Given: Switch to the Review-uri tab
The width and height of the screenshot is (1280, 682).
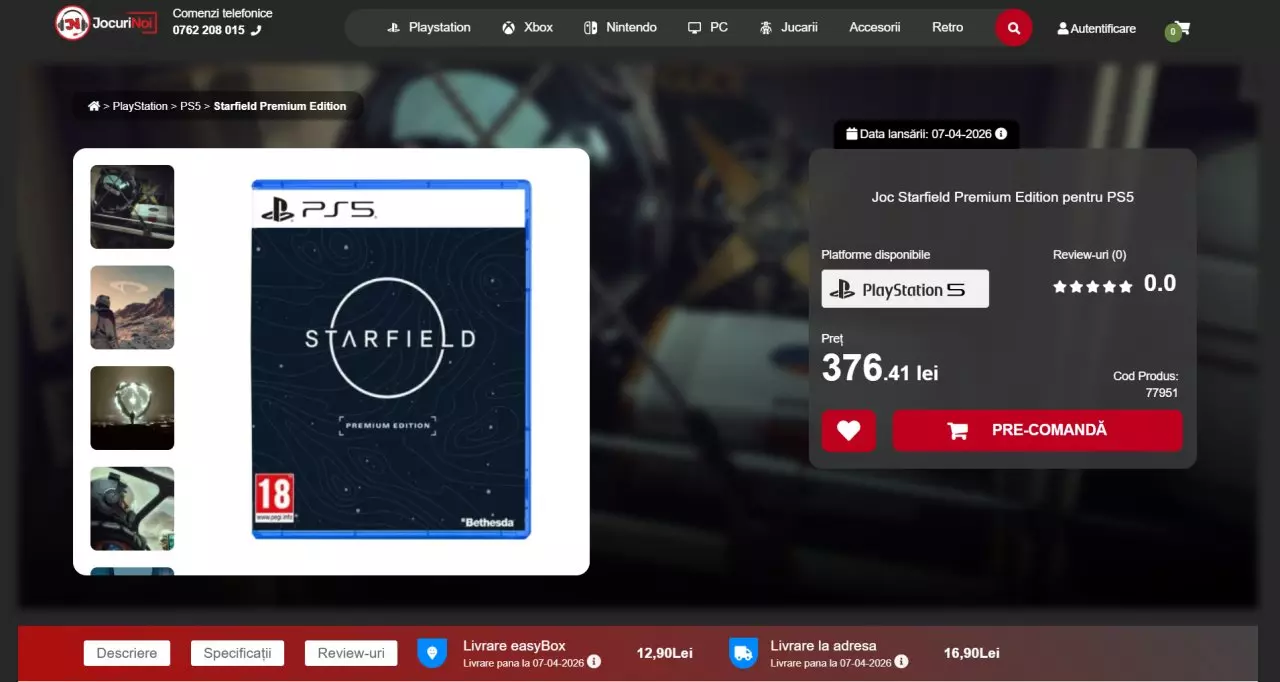Looking at the screenshot, I should click(351, 653).
